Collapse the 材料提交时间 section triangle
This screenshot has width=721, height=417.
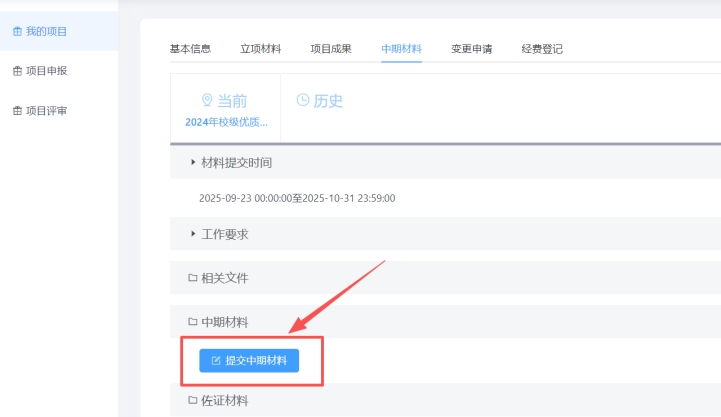pos(193,162)
